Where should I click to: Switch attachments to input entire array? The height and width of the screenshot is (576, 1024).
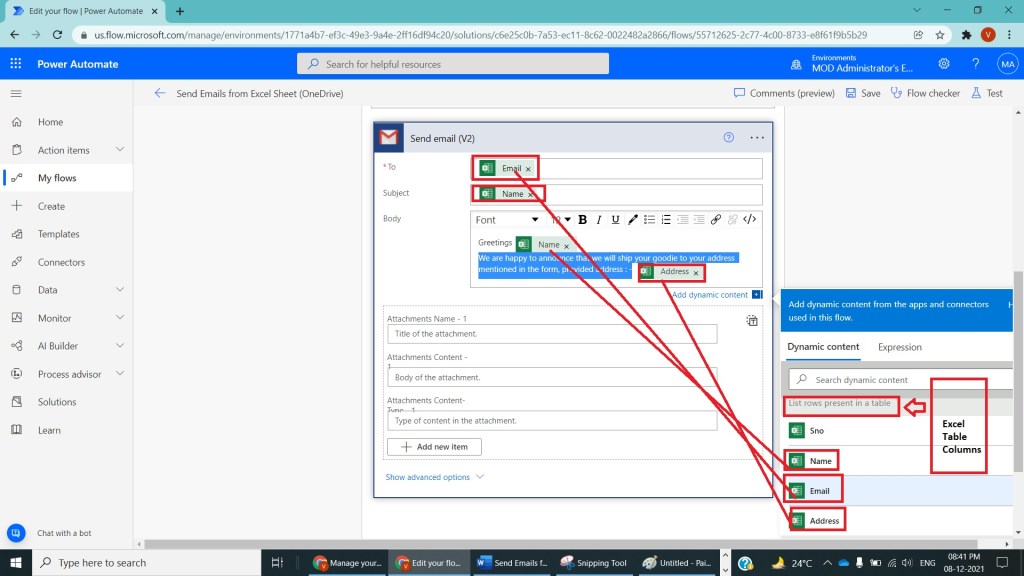[752, 321]
